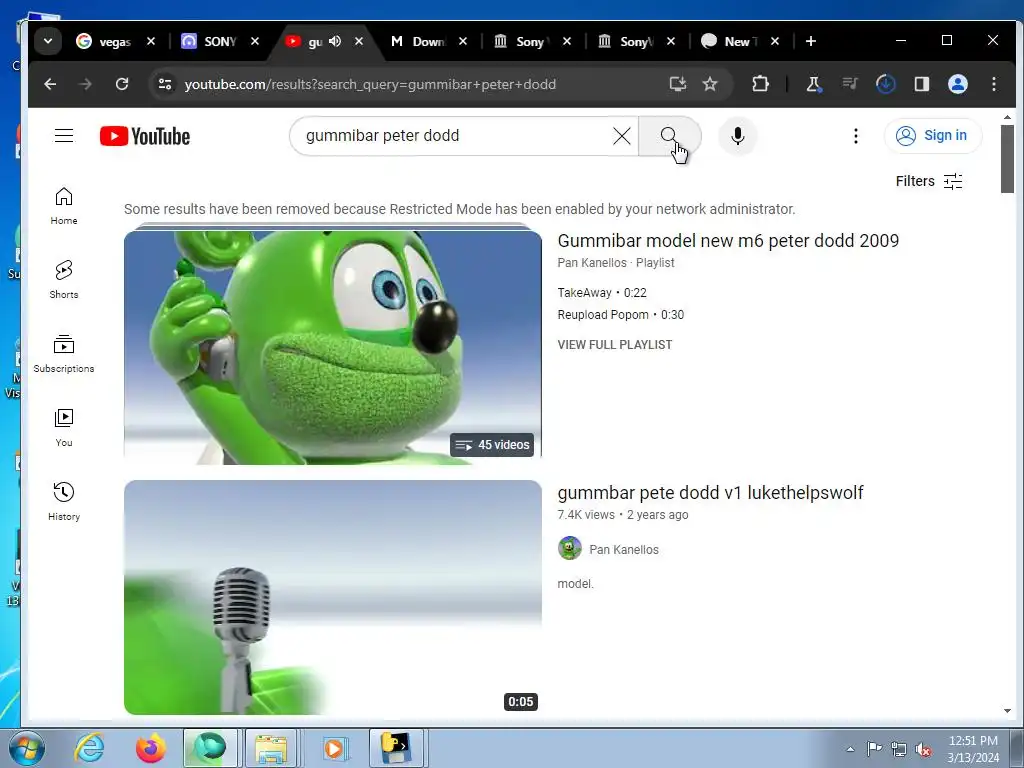
Task: Launch Firefox from taskbar
Action: pyautogui.click(x=150, y=749)
